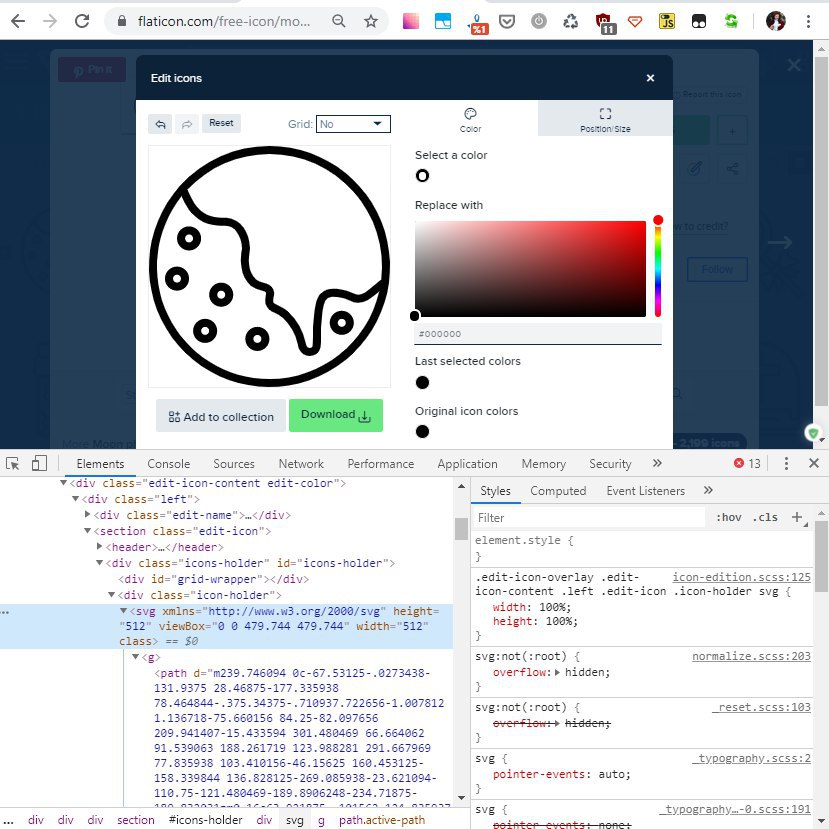Screen dimensions: 829x829
Task: Open the Security panel tab
Action: click(610, 464)
